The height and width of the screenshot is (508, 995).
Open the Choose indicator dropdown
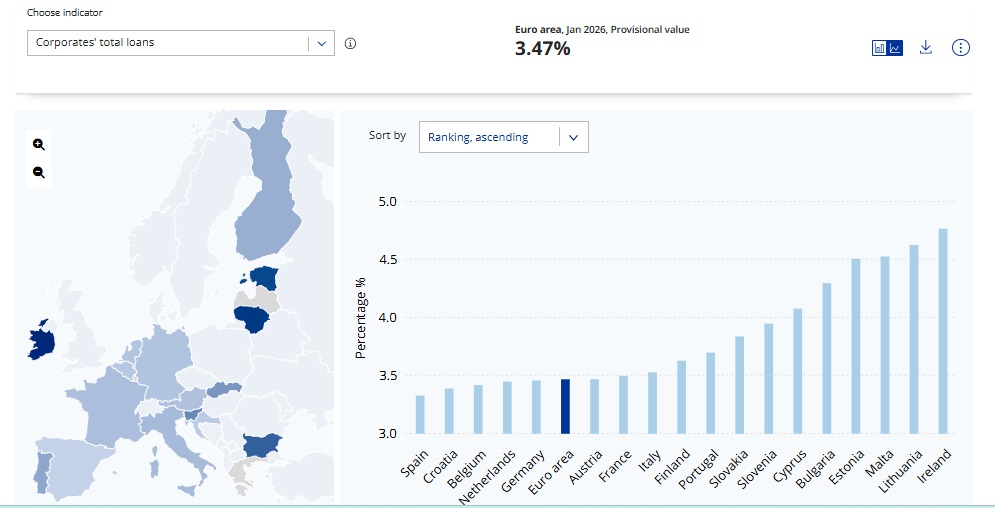[167, 43]
